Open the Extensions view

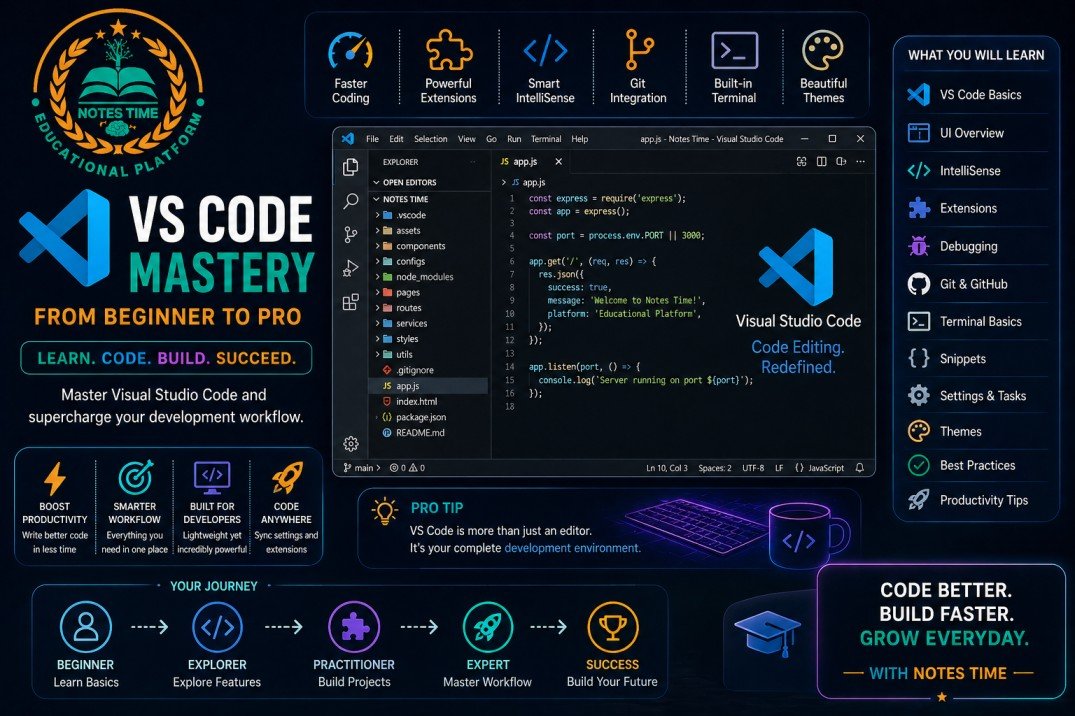click(350, 300)
